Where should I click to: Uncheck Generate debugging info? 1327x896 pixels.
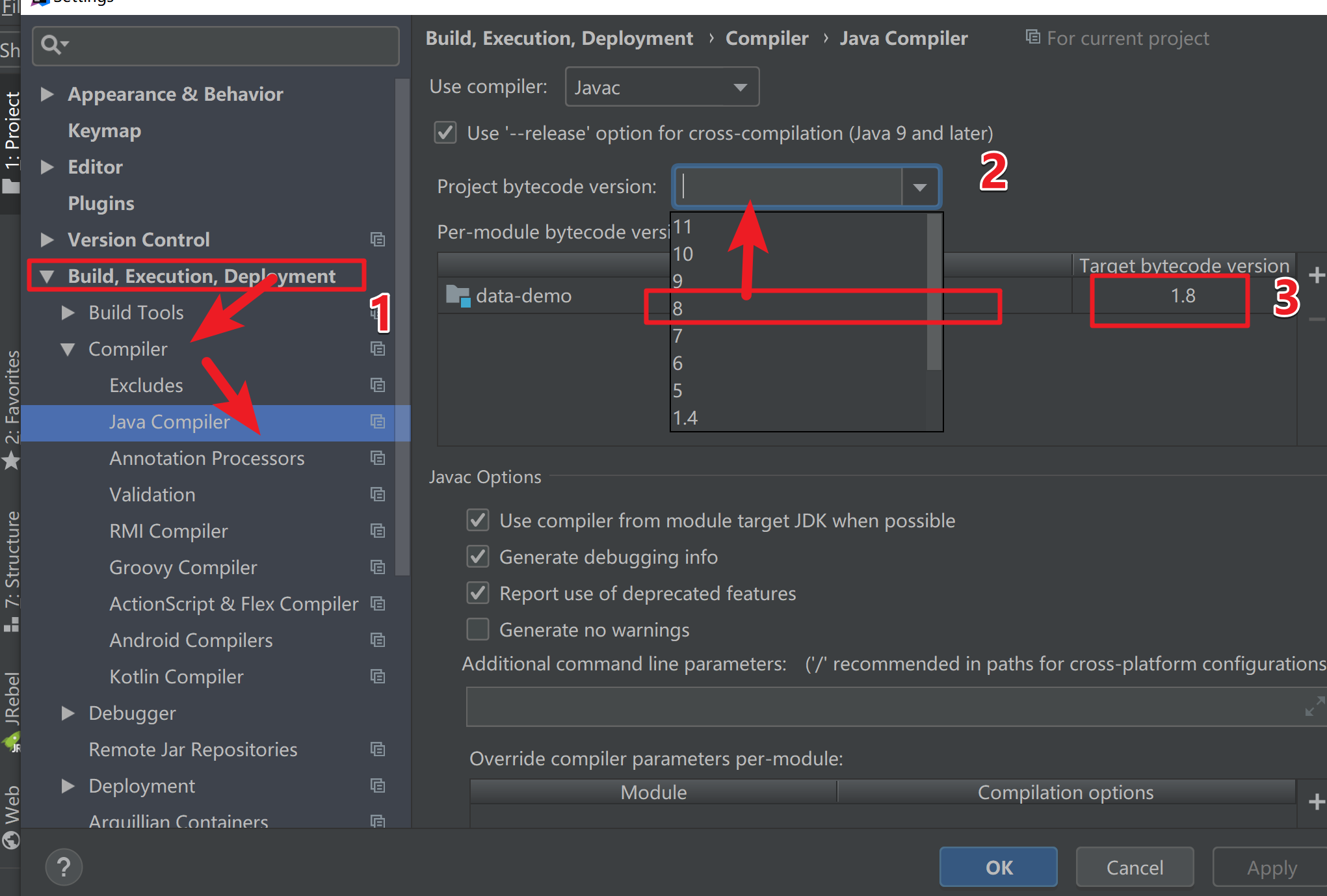478,557
